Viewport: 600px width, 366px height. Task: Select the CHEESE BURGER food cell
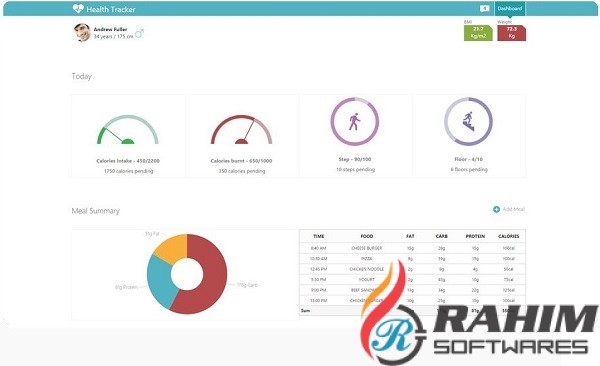[x=367, y=248]
